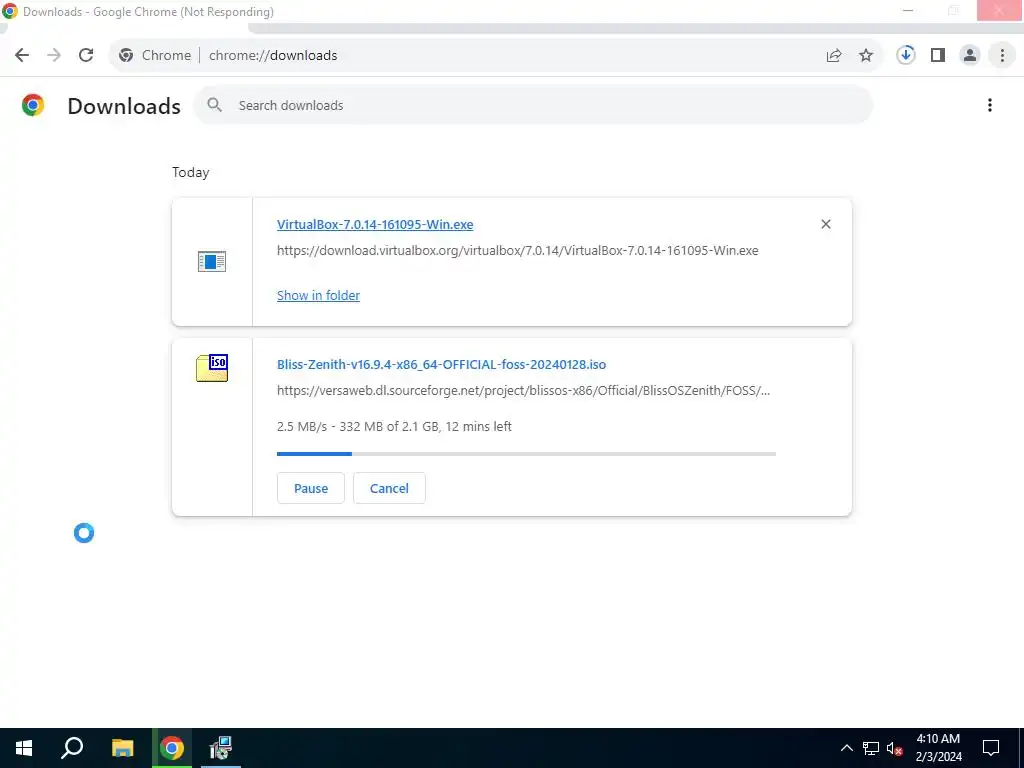Click the download speed status text

coord(394,426)
